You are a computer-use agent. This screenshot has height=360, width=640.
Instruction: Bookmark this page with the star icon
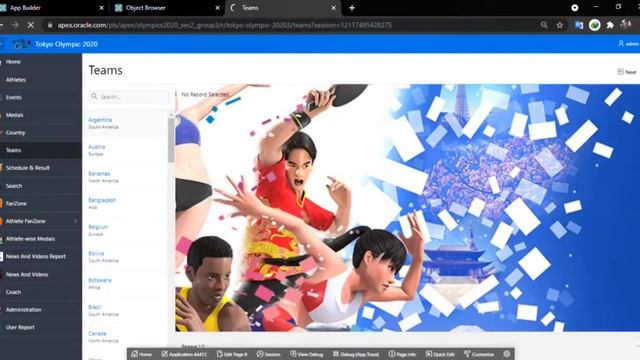[560, 25]
